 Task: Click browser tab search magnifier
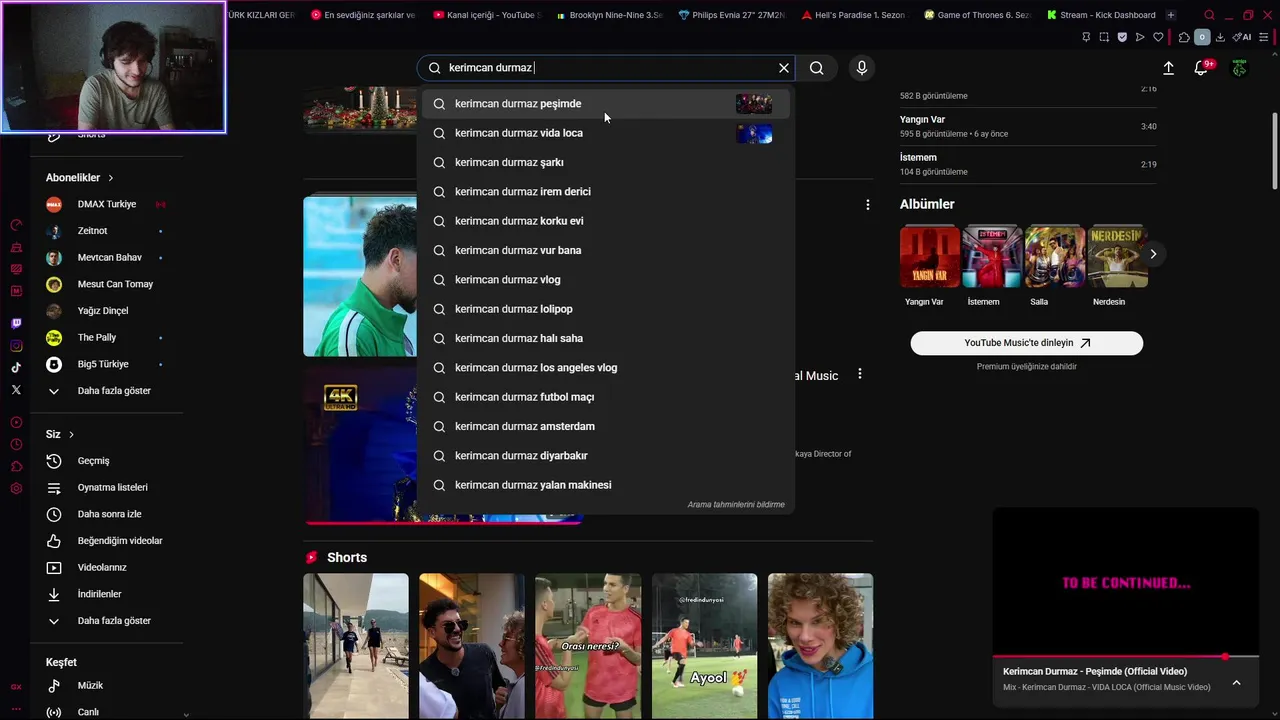(x=1209, y=15)
